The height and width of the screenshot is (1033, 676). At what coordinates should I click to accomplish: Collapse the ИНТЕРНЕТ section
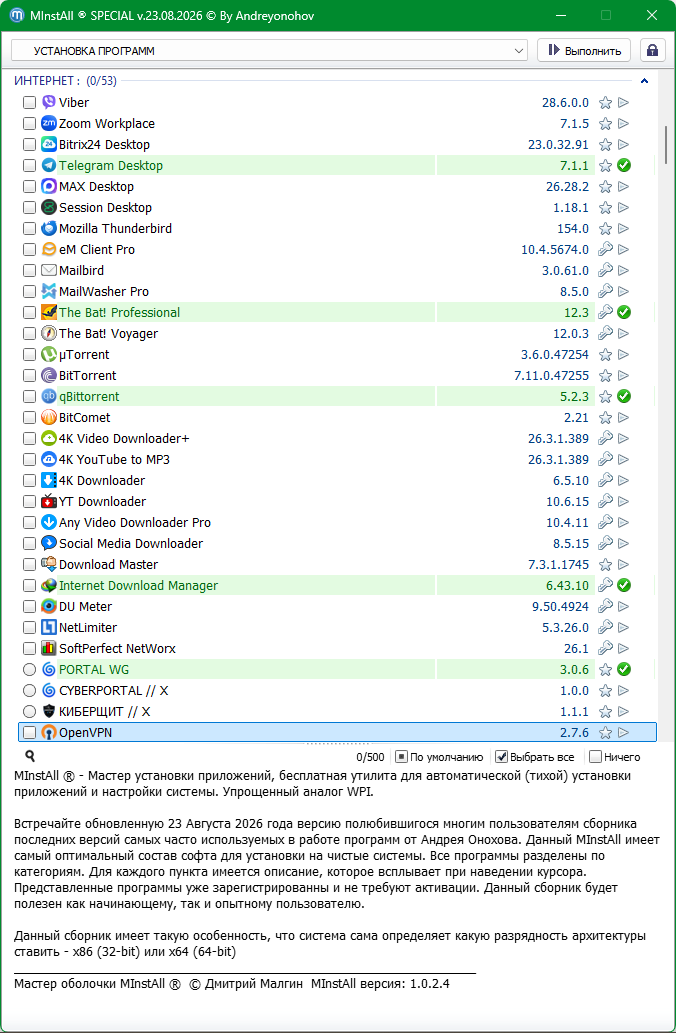pyautogui.click(x=644, y=81)
